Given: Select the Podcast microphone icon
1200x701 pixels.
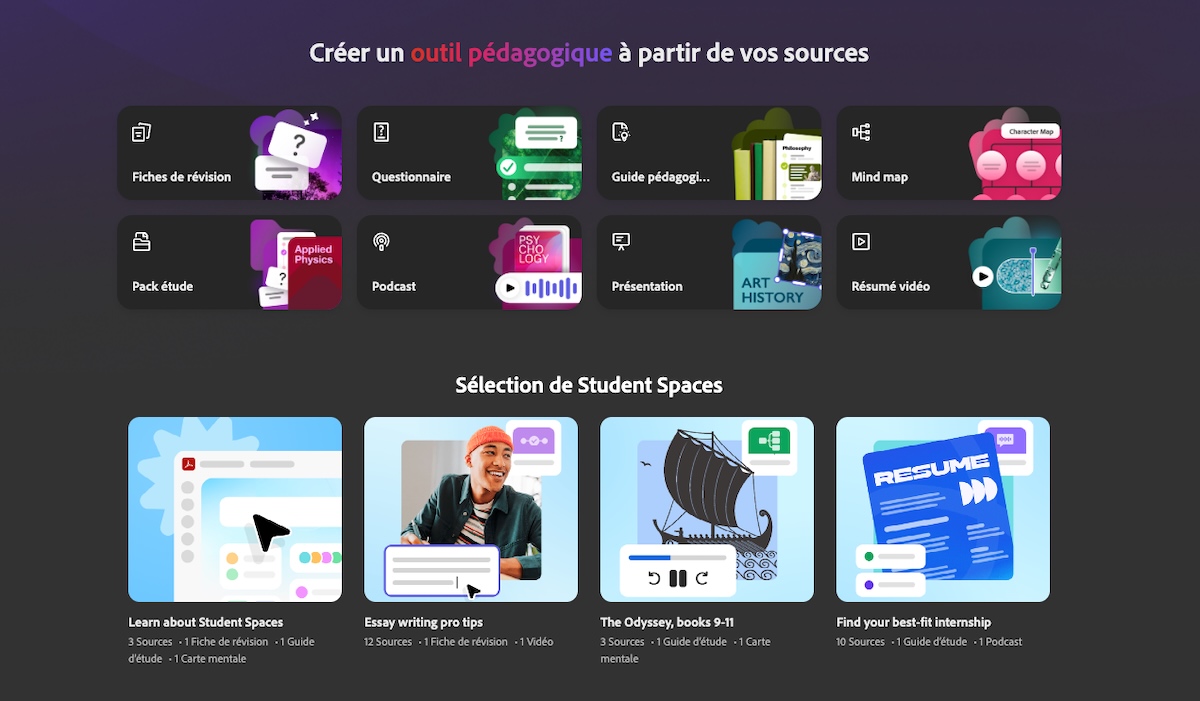Looking at the screenshot, I should 381,241.
